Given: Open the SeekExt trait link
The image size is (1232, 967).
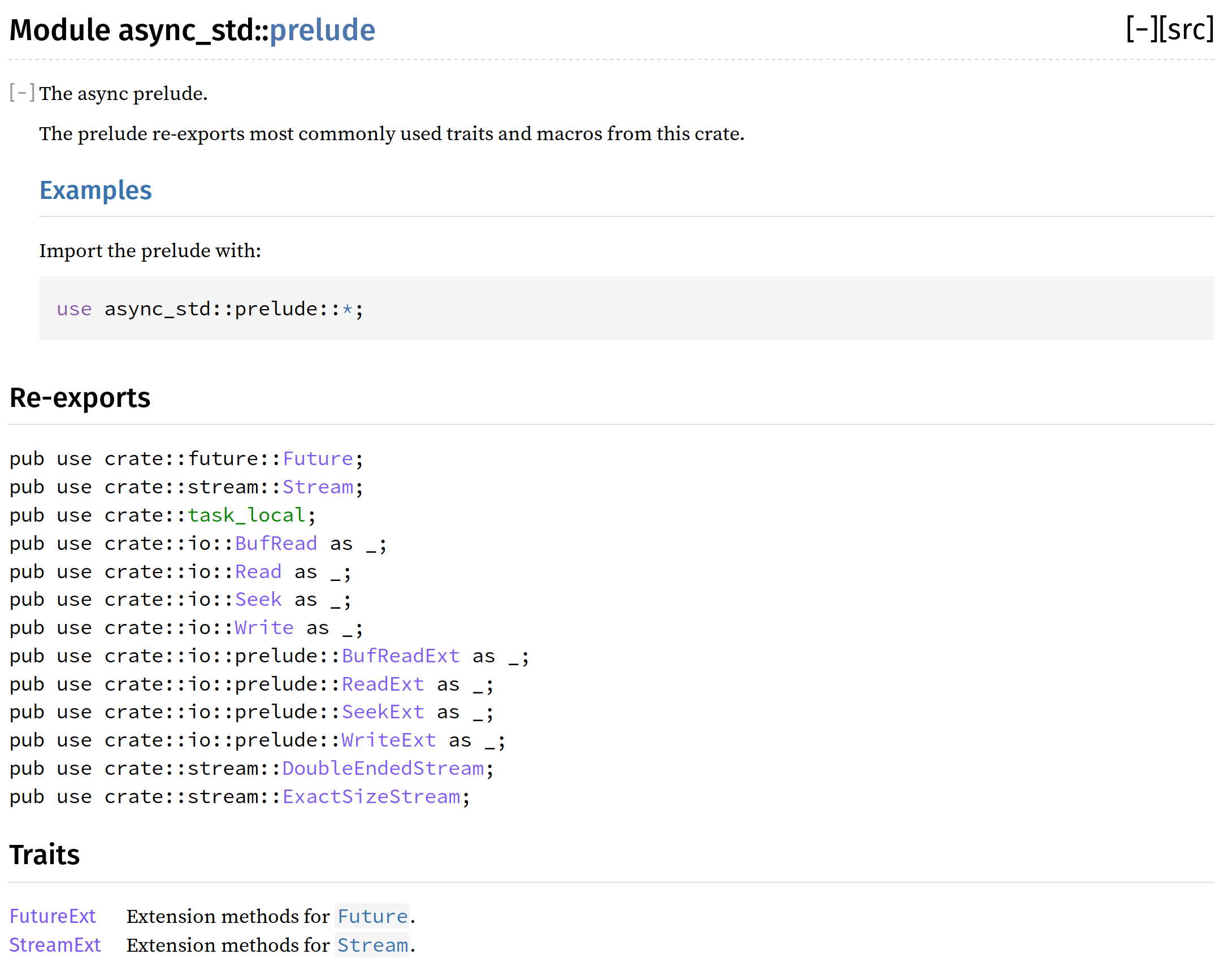Looking at the screenshot, I should pos(383,712).
